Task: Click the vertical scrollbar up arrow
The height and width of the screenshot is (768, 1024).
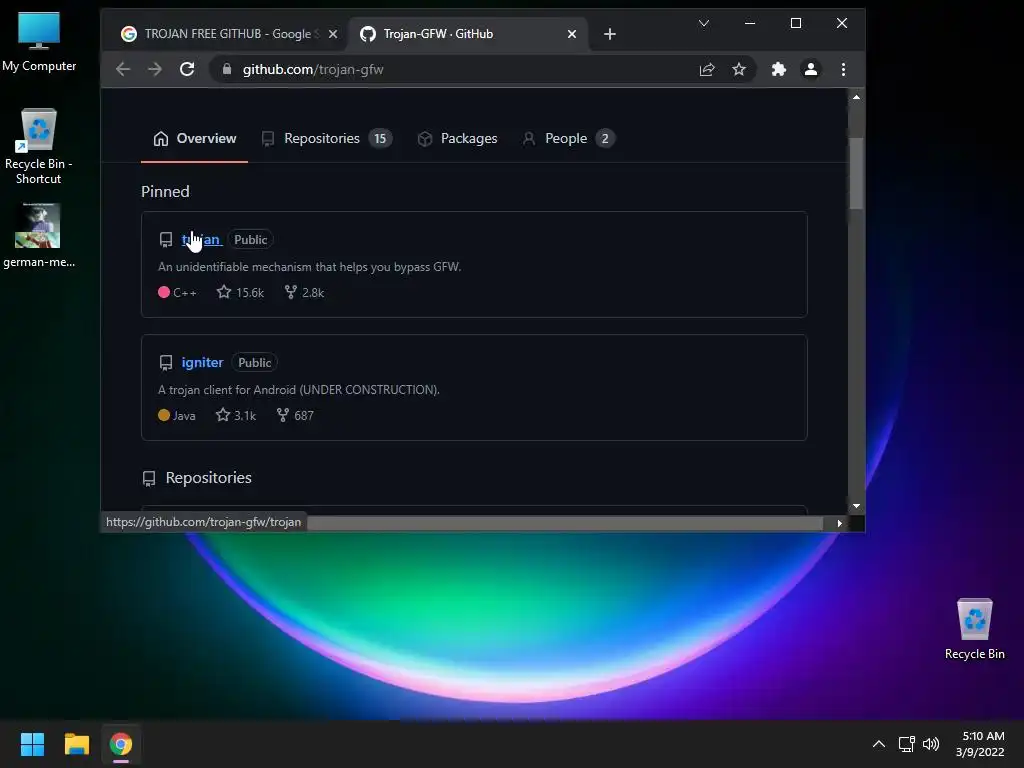Action: pyautogui.click(x=856, y=97)
